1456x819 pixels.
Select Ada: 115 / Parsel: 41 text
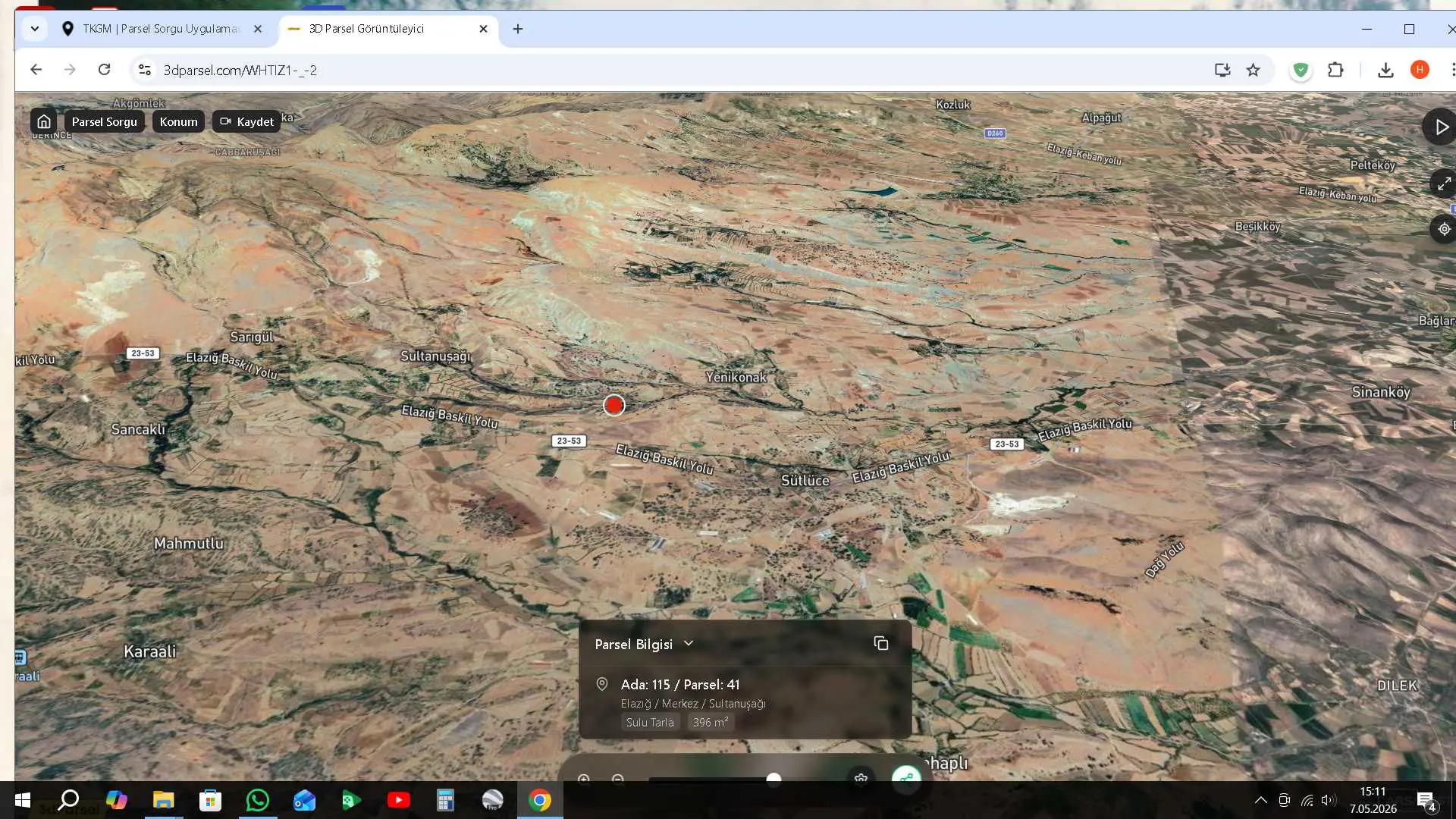click(680, 684)
